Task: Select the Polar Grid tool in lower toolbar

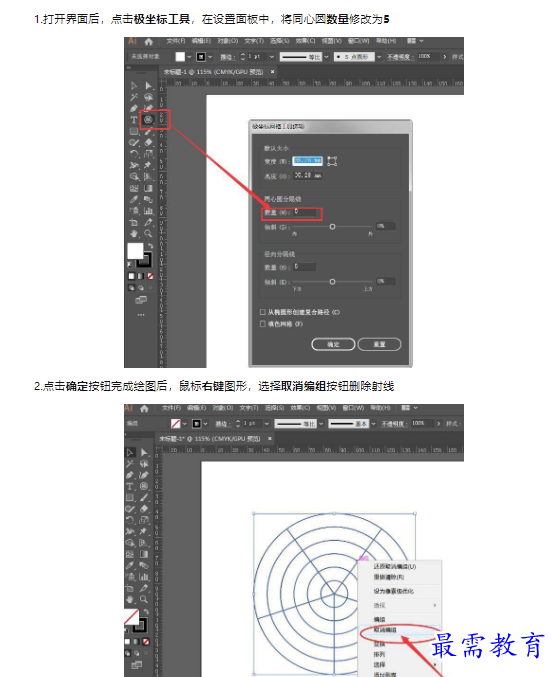Action: pos(144,486)
